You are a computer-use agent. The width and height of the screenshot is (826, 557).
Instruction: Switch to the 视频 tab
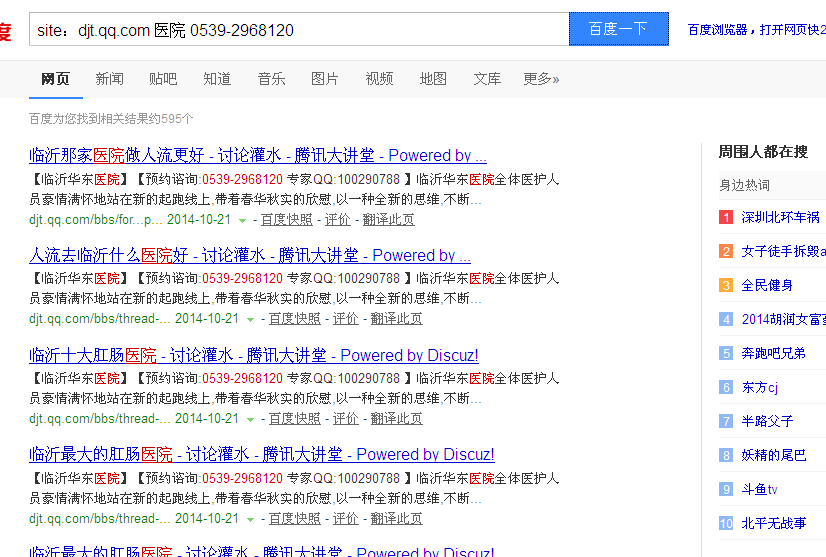(x=379, y=79)
